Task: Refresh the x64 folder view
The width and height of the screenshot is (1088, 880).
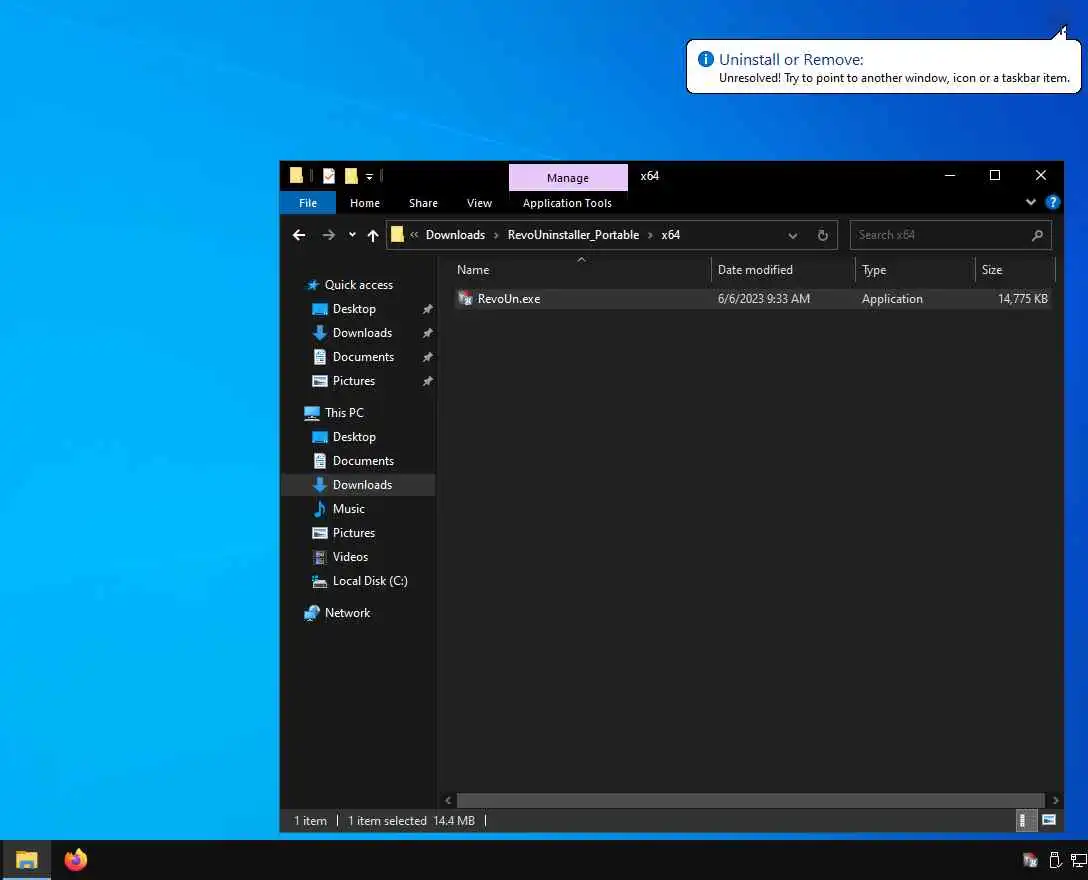Action: tap(822, 235)
